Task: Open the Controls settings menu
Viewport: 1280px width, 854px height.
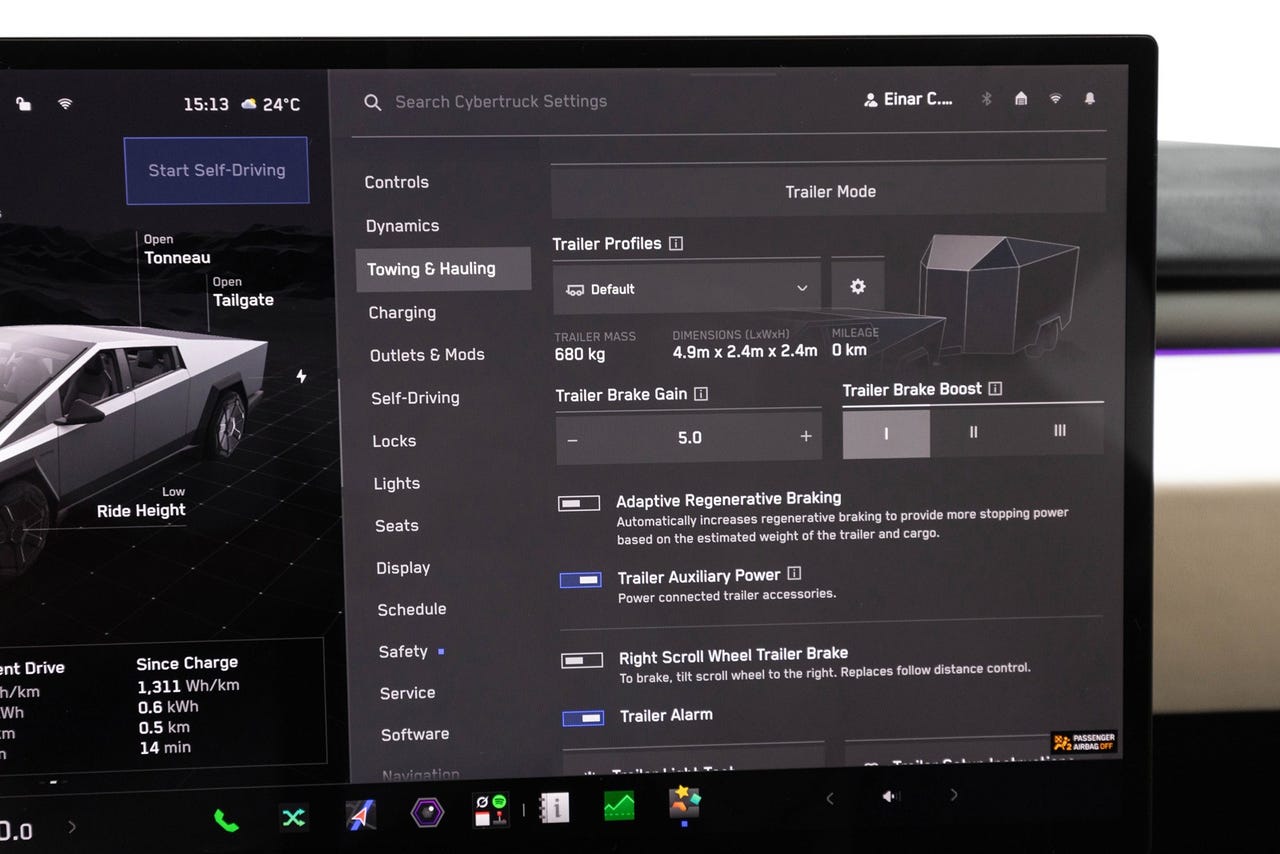Action: 397,182
